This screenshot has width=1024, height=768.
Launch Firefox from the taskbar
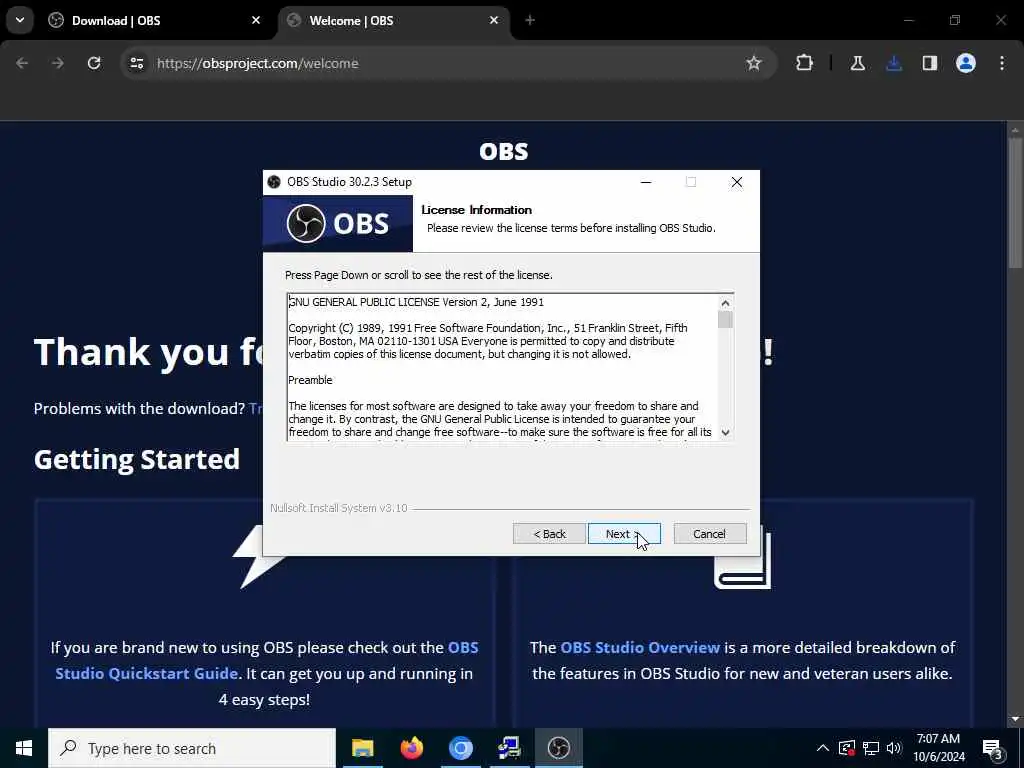(411, 748)
